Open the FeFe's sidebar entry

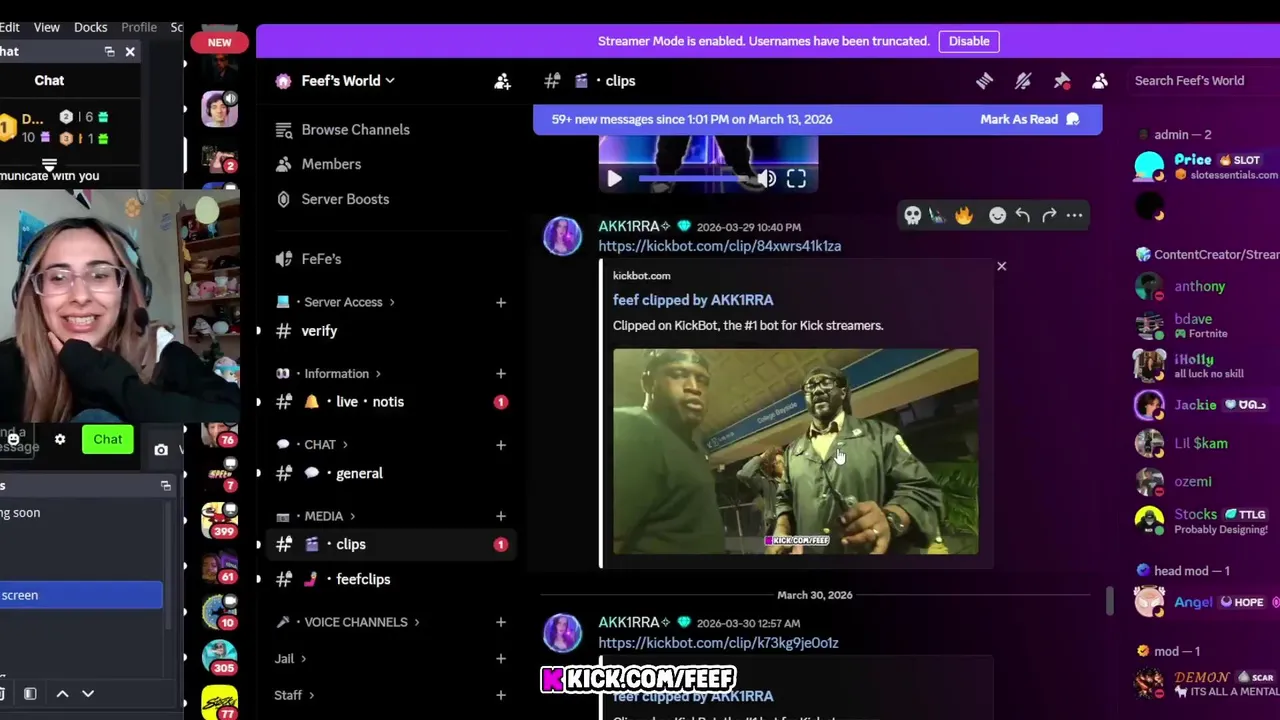[390, 259]
